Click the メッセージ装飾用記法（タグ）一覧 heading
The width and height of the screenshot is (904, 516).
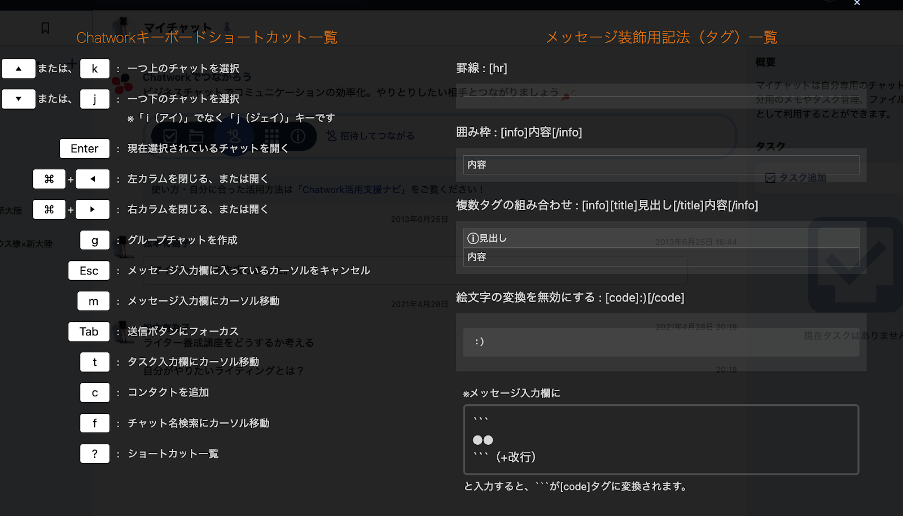(x=661, y=37)
